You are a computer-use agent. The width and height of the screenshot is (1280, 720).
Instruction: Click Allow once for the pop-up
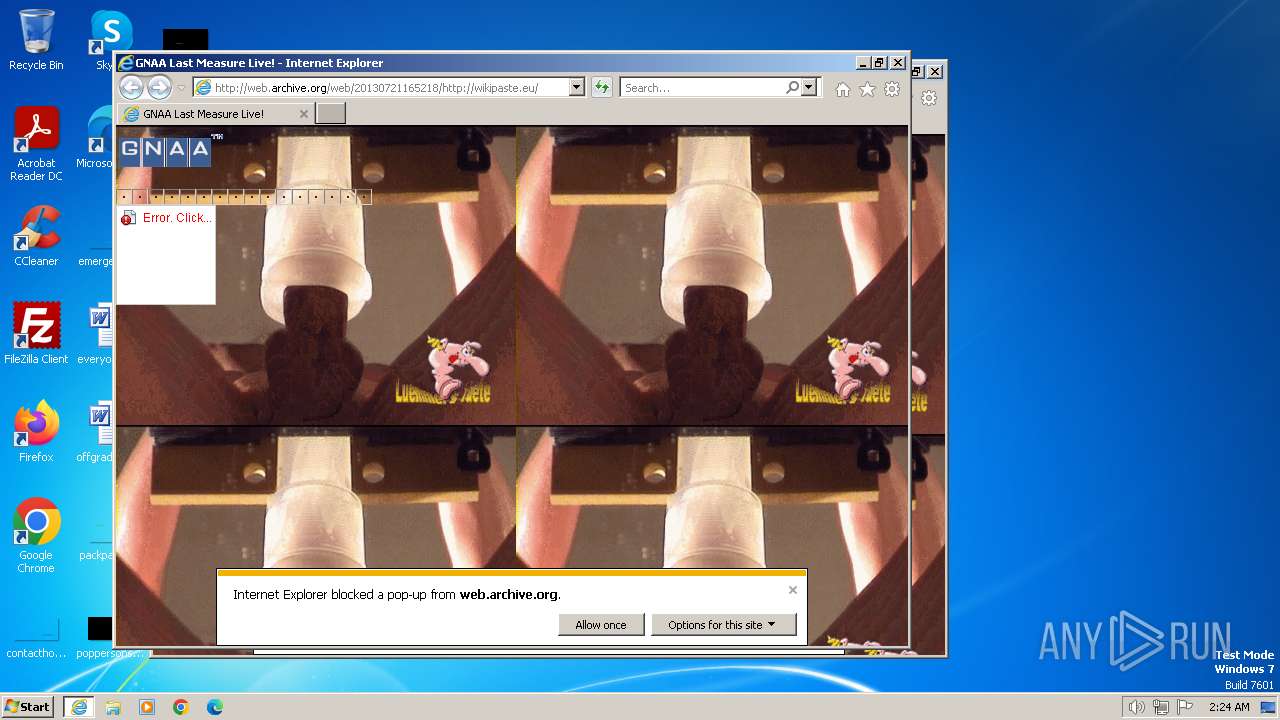601,625
